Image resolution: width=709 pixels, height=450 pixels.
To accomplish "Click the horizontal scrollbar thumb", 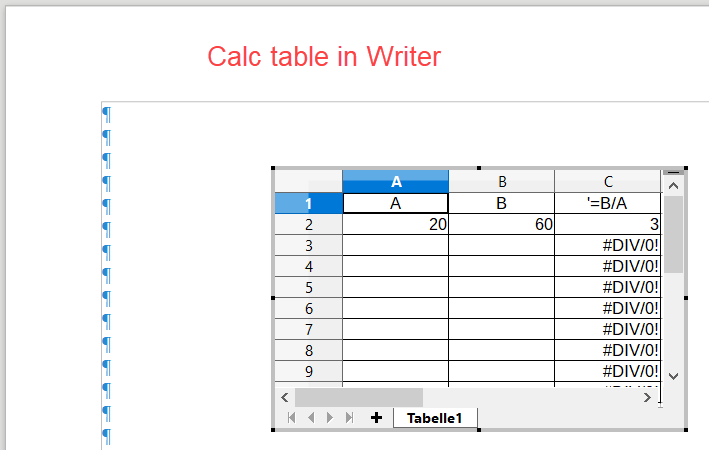I will pos(359,398).
